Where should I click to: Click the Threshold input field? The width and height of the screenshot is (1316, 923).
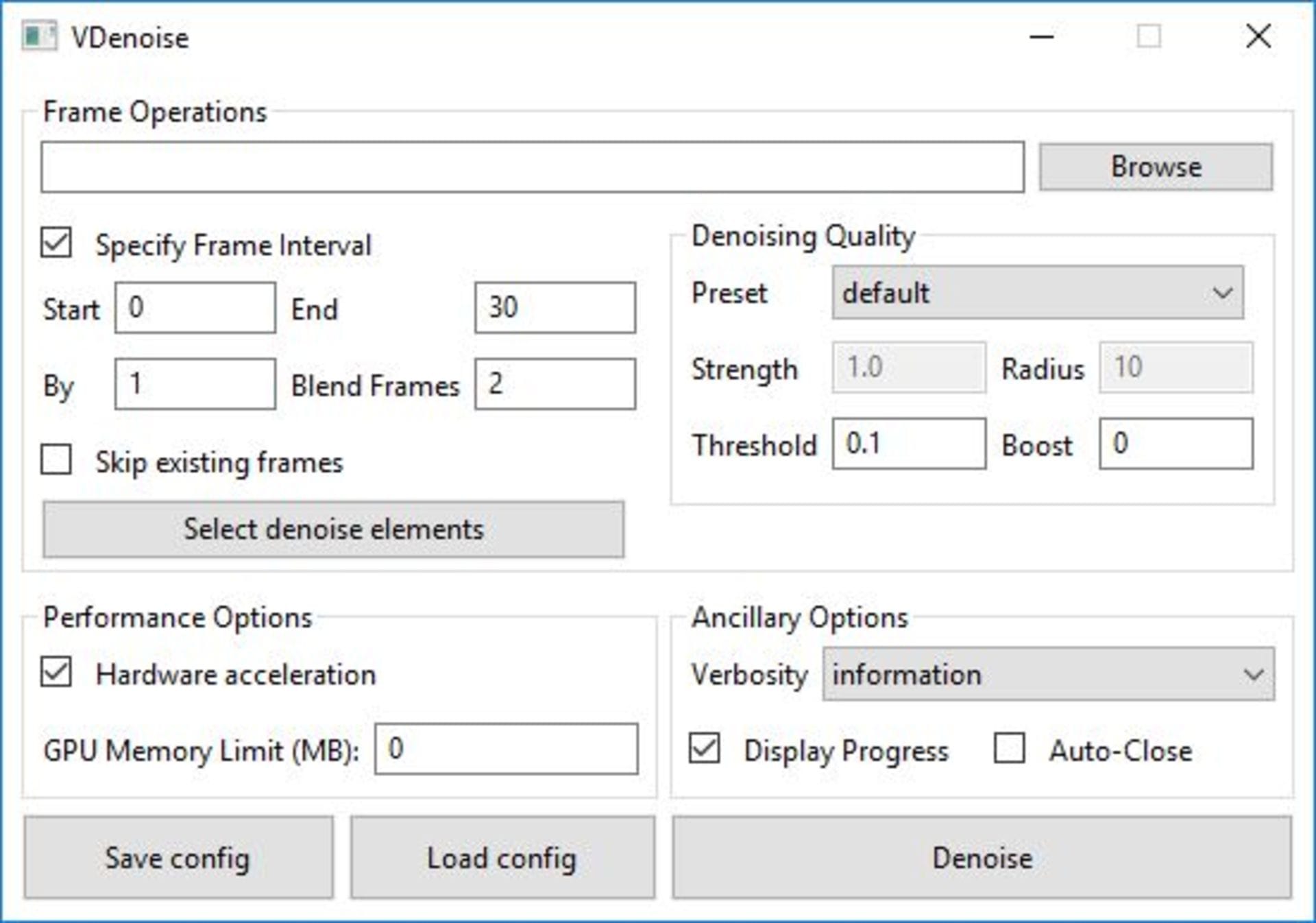(x=910, y=444)
